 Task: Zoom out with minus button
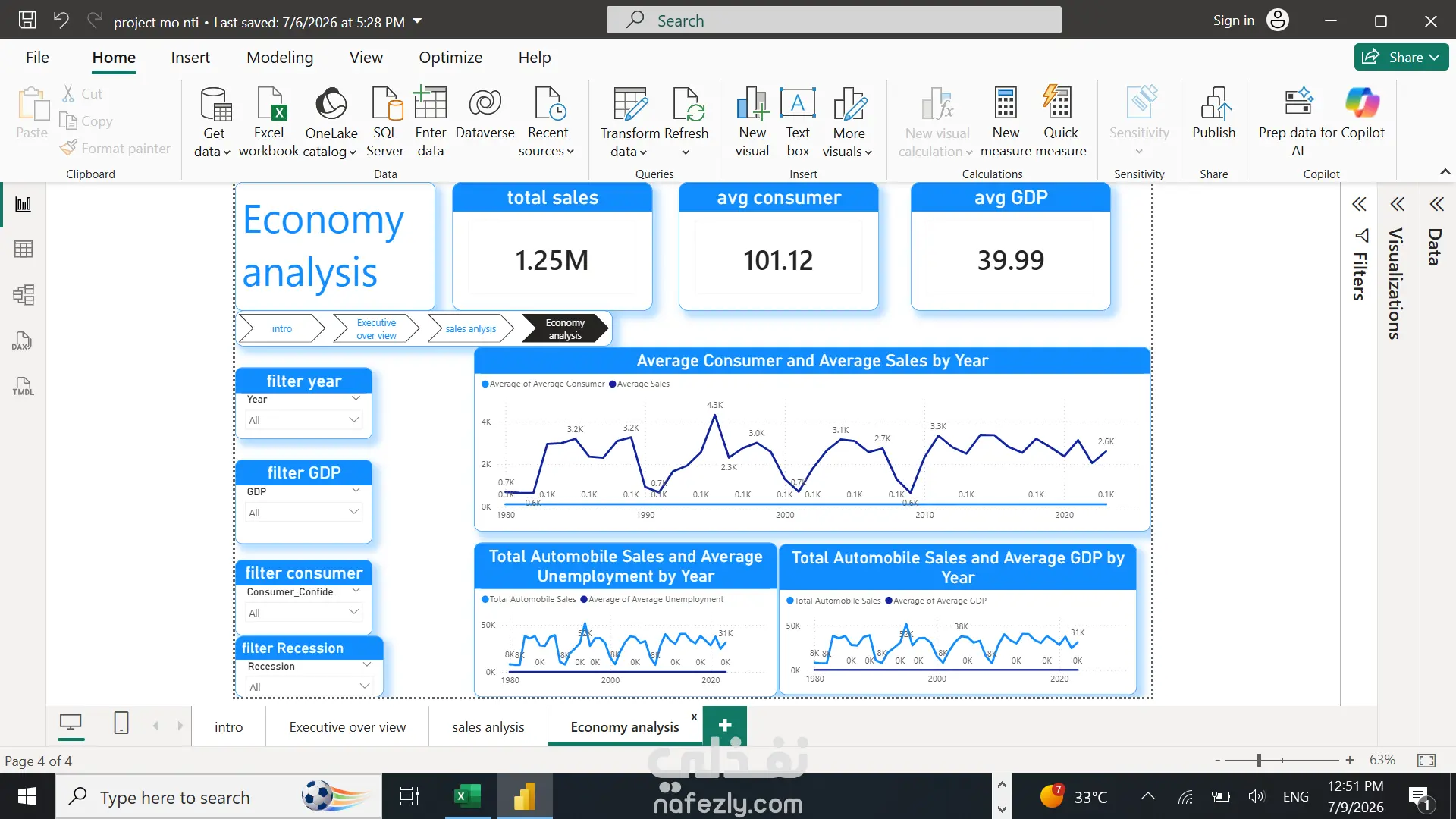click(1217, 760)
